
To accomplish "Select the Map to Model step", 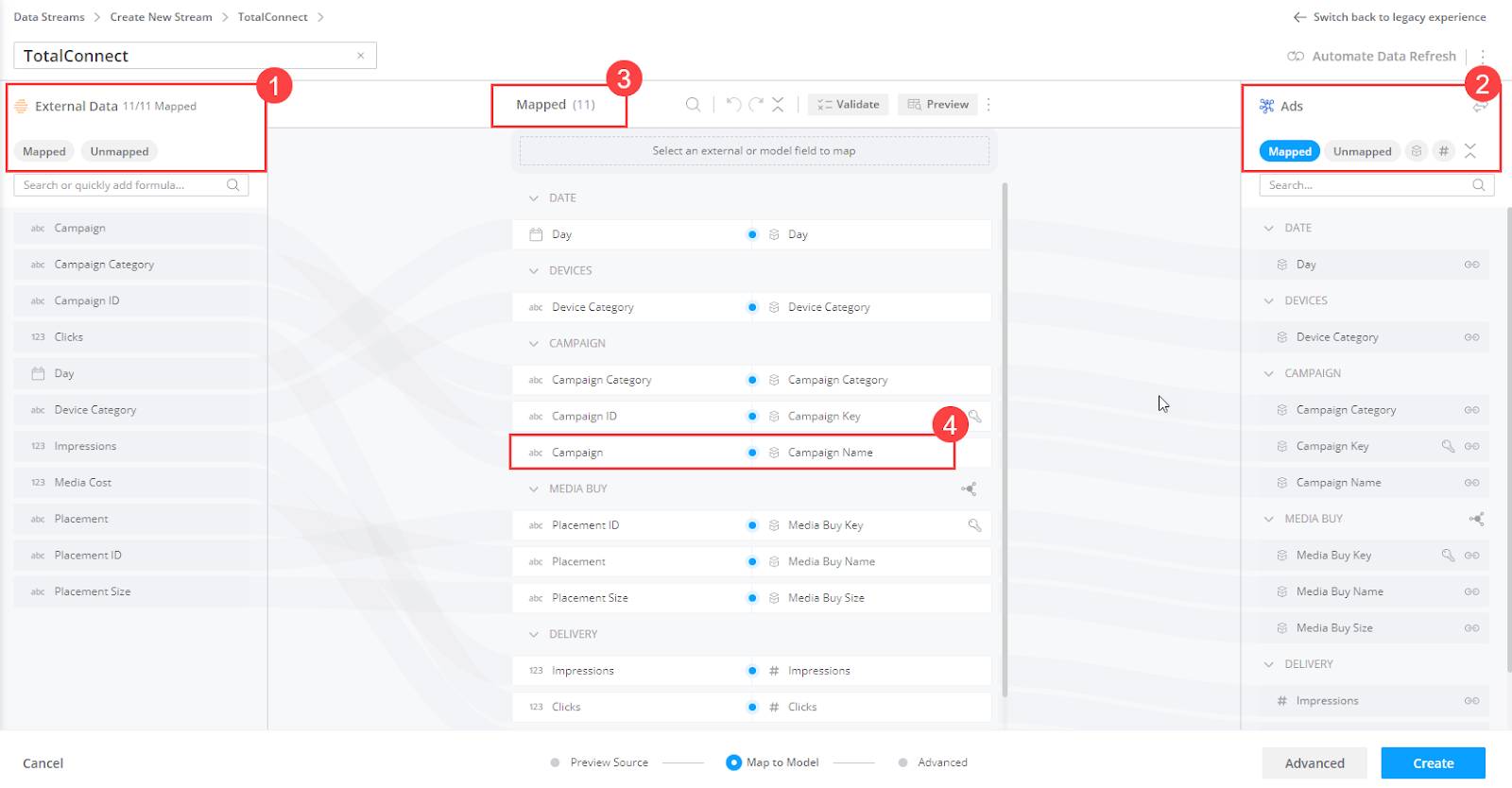I will coord(772,762).
